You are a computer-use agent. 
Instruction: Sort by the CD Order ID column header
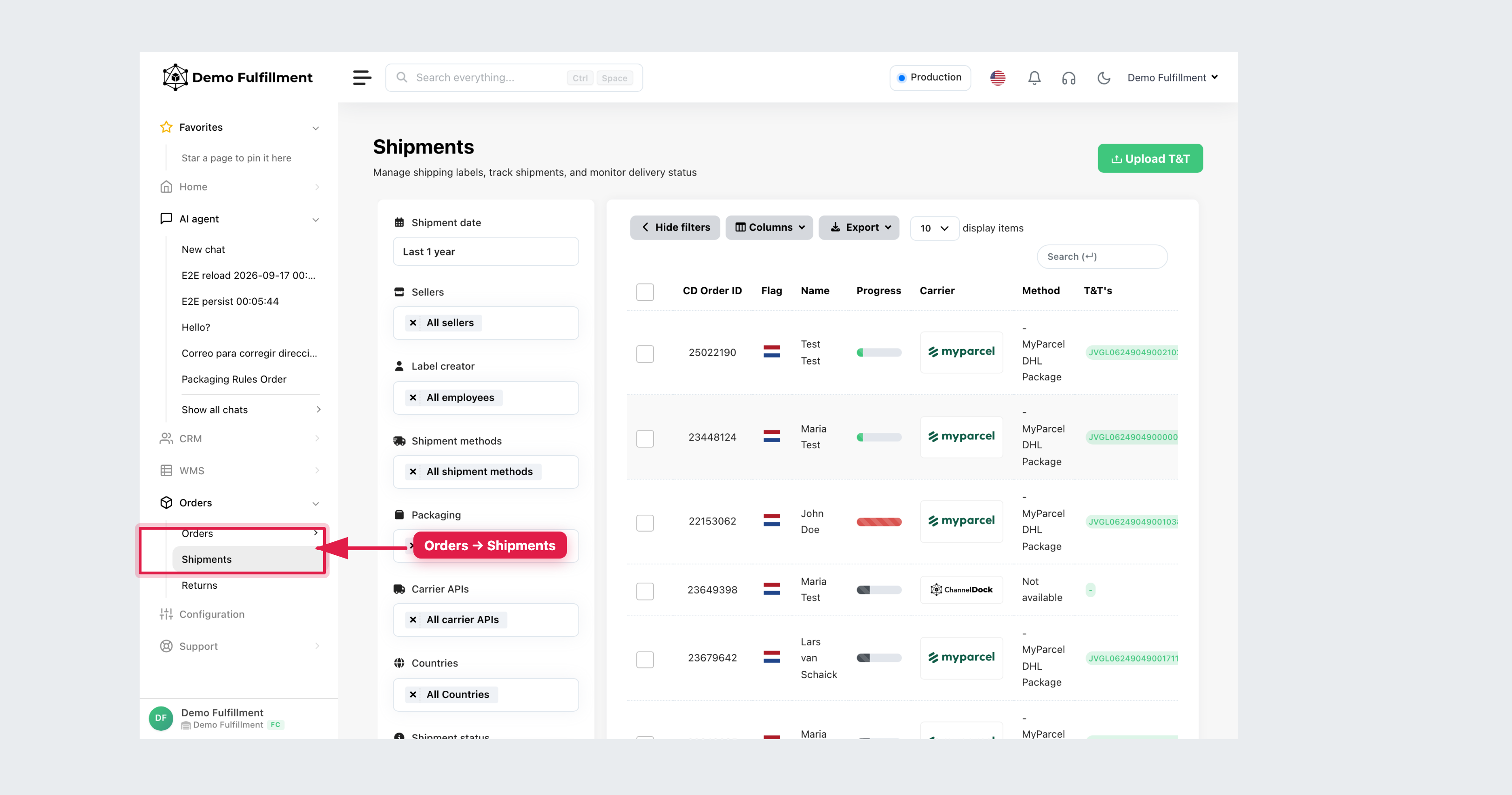(712, 290)
